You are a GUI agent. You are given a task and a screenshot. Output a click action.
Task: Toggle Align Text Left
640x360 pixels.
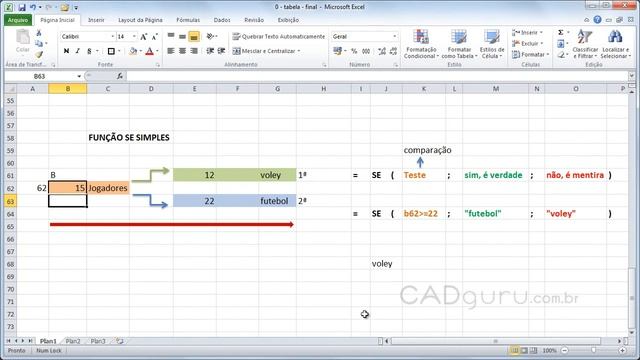(171, 51)
